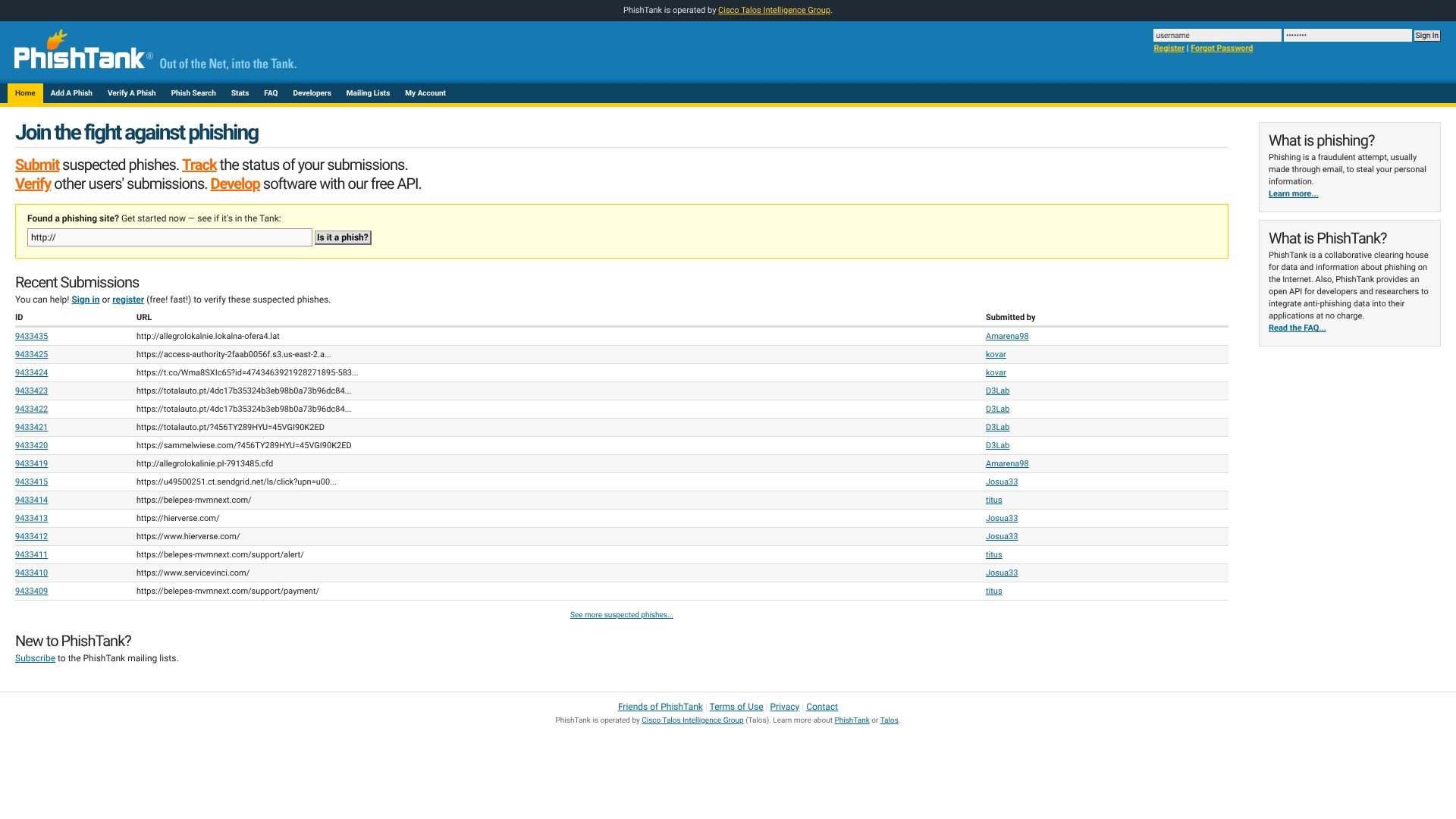Open submission ID 9433424
Screen dimensions: 1456x819
pos(31,373)
